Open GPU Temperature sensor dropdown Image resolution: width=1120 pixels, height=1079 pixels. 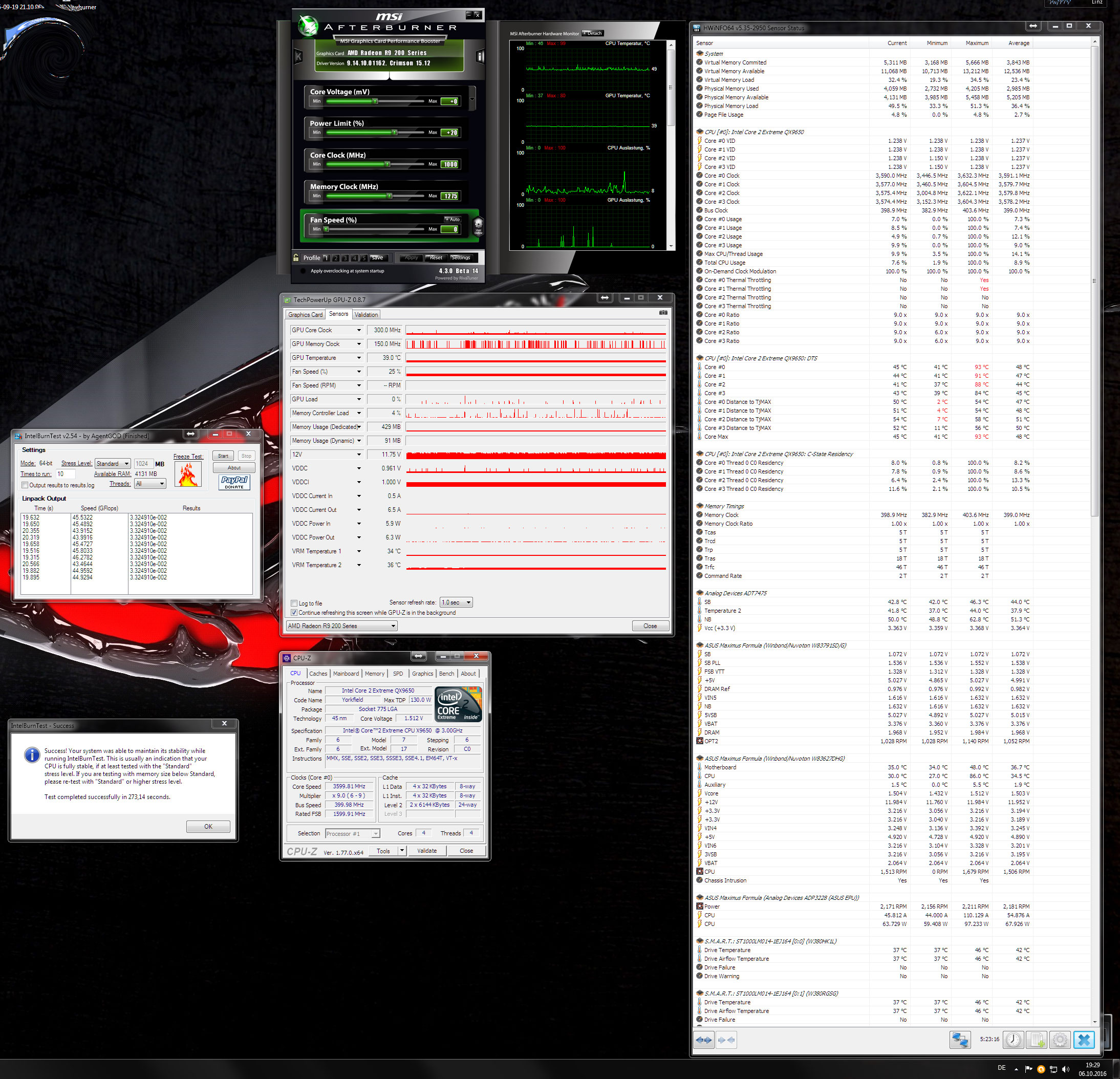pyautogui.click(x=359, y=358)
